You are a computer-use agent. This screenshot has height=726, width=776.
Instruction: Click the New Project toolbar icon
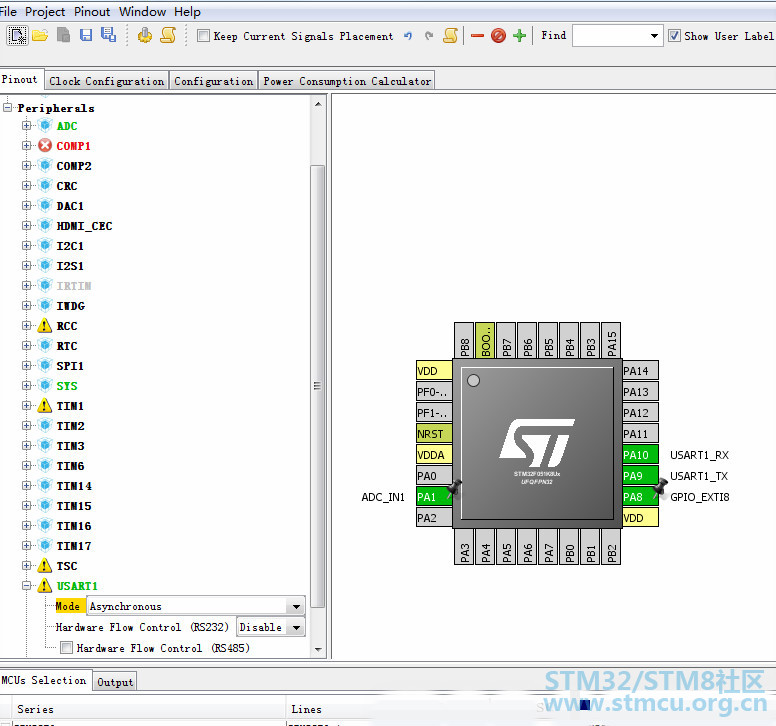click(17, 36)
